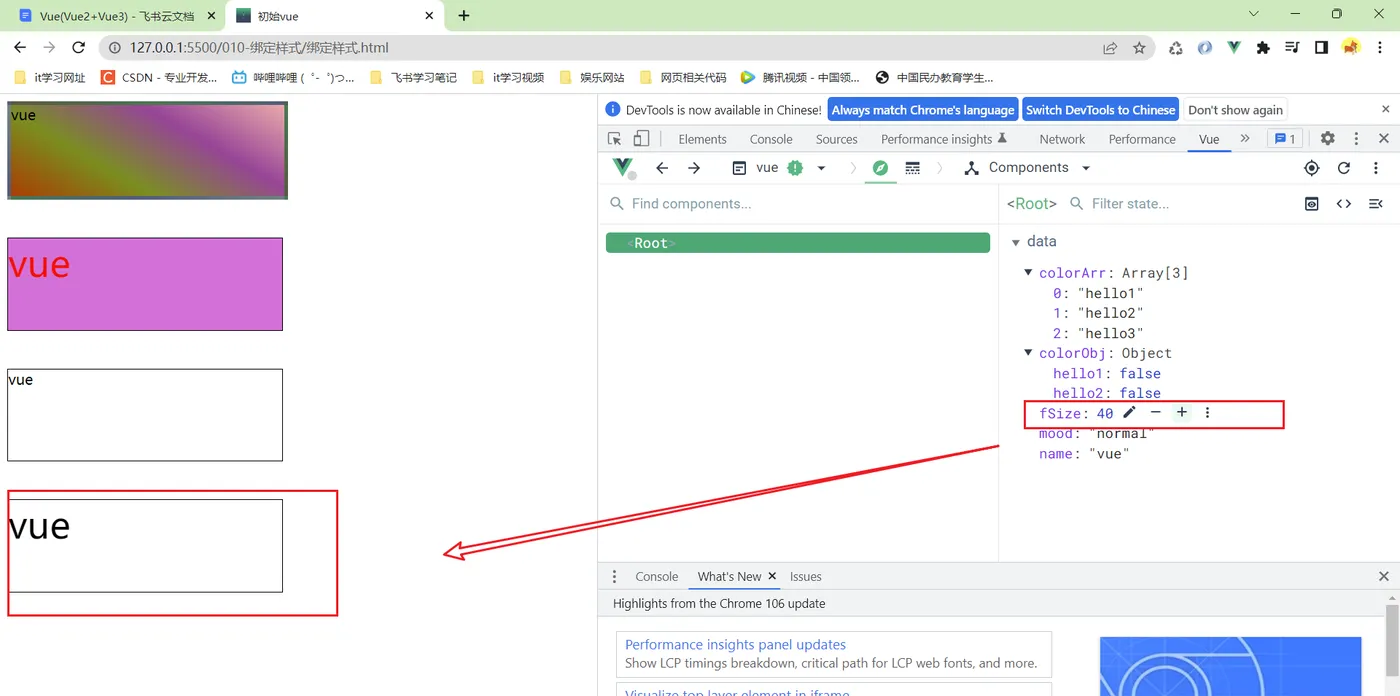Viewport: 1400px width, 696px height.
Task: Click scroll to component eye icon
Action: coord(1312,204)
